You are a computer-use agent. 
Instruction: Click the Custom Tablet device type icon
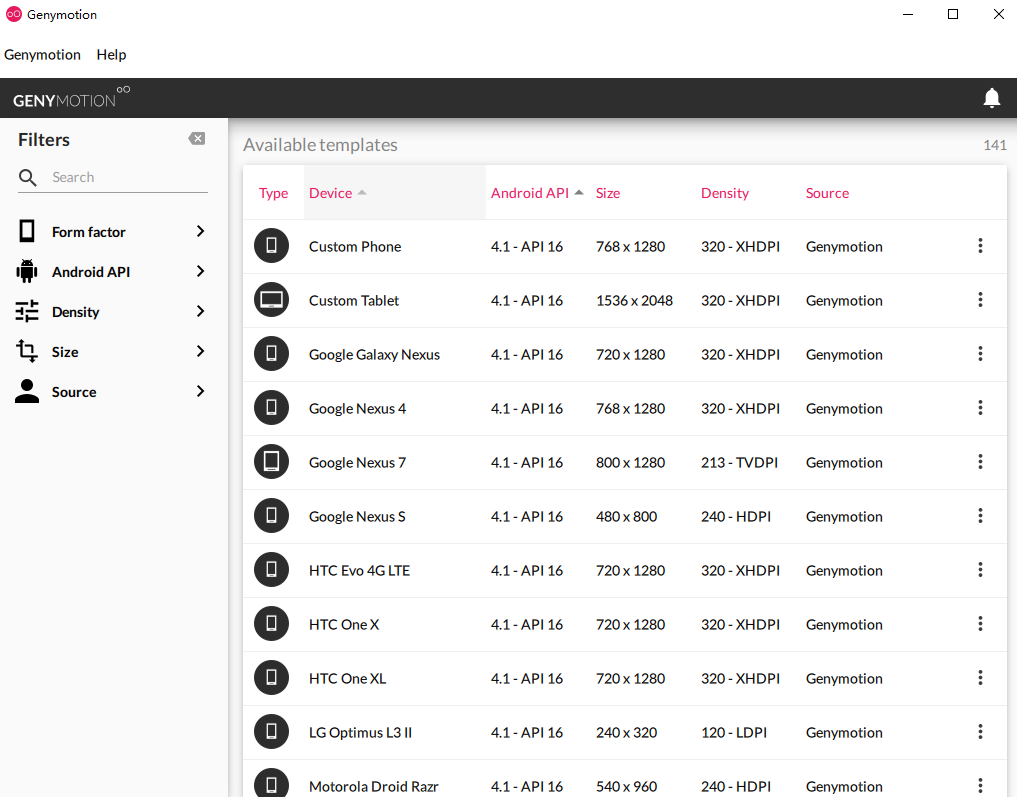[271, 300]
